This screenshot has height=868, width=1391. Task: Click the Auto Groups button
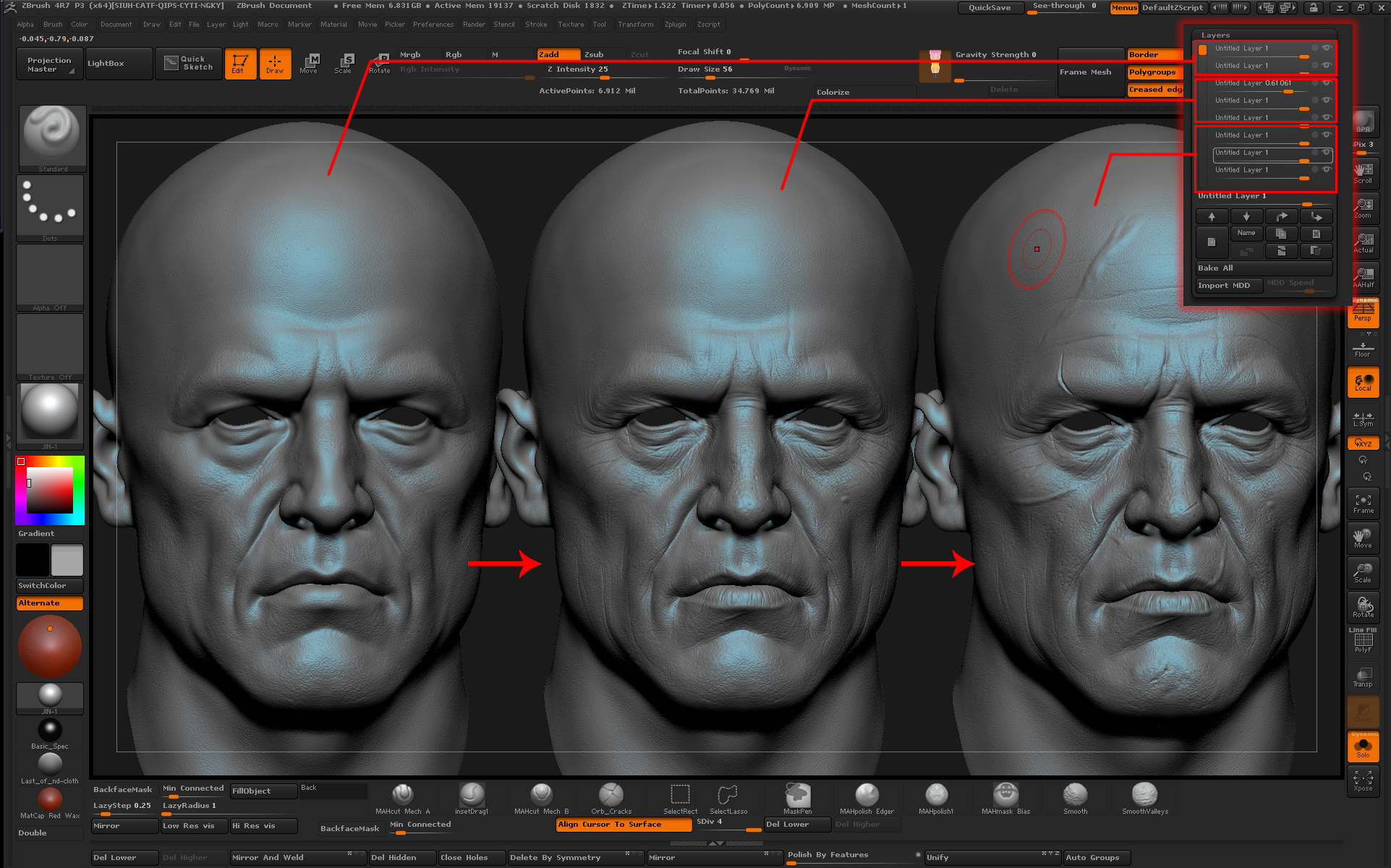tap(1097, 857)
